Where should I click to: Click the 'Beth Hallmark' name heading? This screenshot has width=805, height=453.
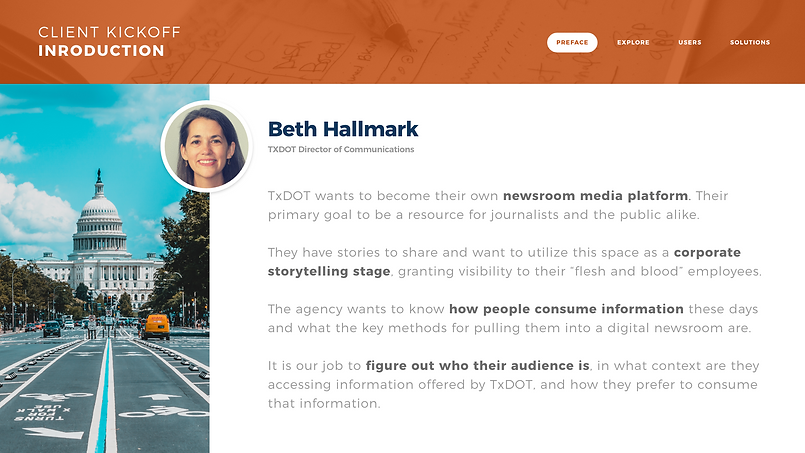pyautogui.click(x=343, y=129)
